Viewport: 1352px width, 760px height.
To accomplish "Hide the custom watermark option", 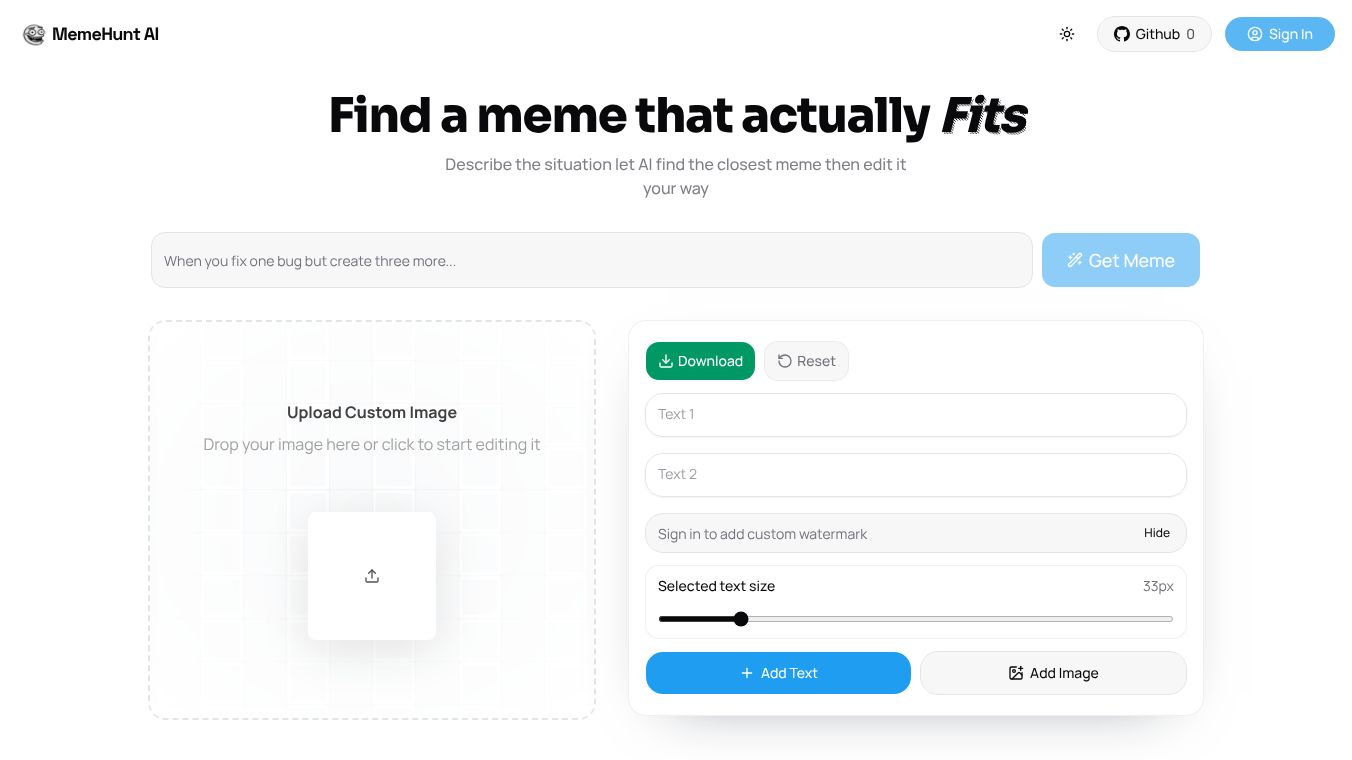I will click(x=1157, y=533).
